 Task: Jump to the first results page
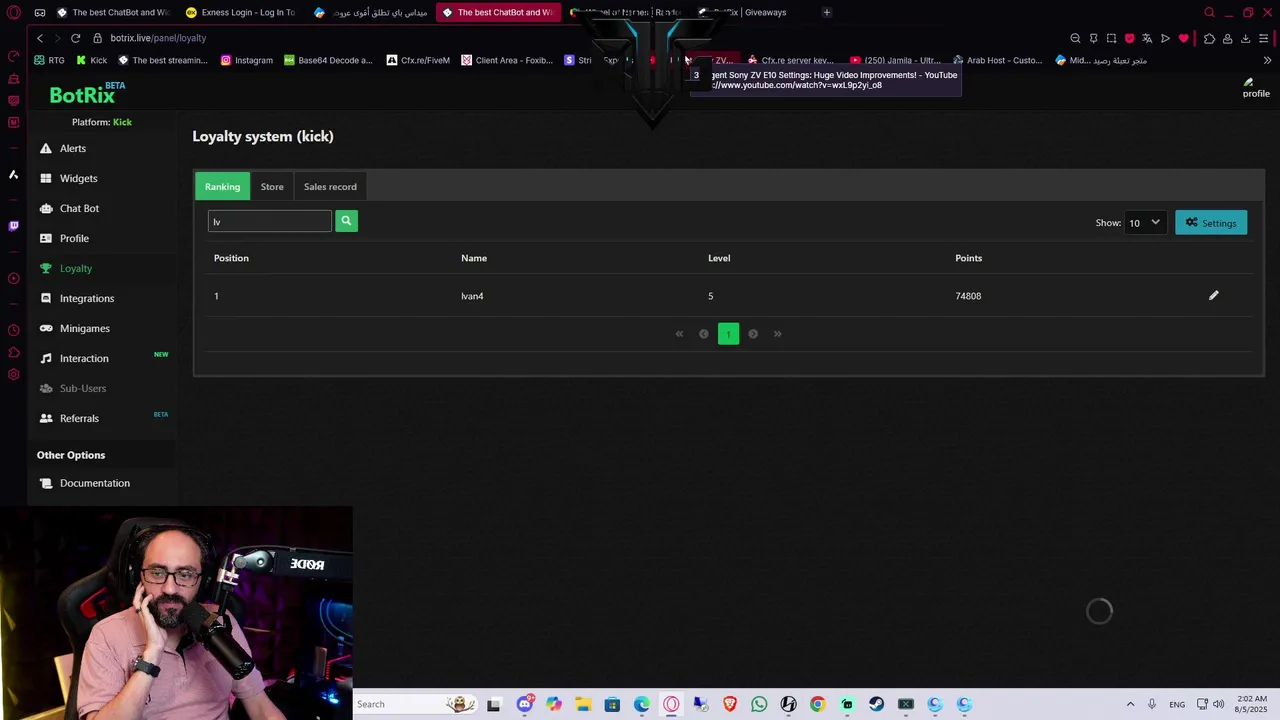(x=679, y=334)
